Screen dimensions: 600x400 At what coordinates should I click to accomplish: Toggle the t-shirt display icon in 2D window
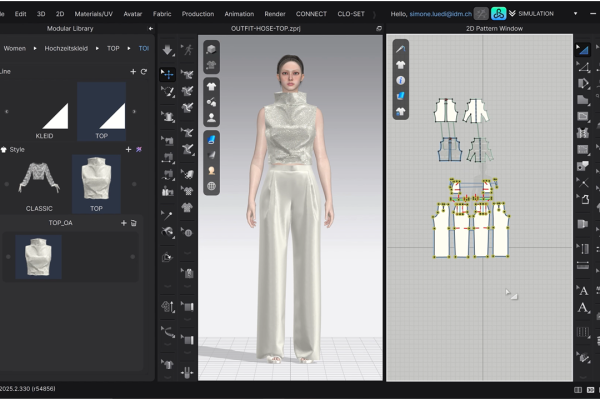click(401, 65)
